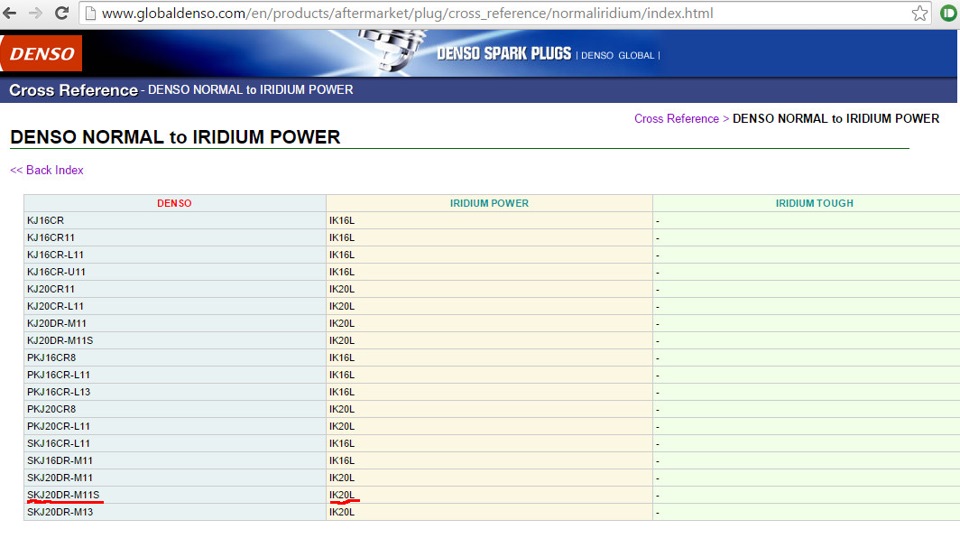Image resolution: width=960 pixels, height=557 pixels.
Task: Select the KJ20DR-M11S cell
Action: 174,340
